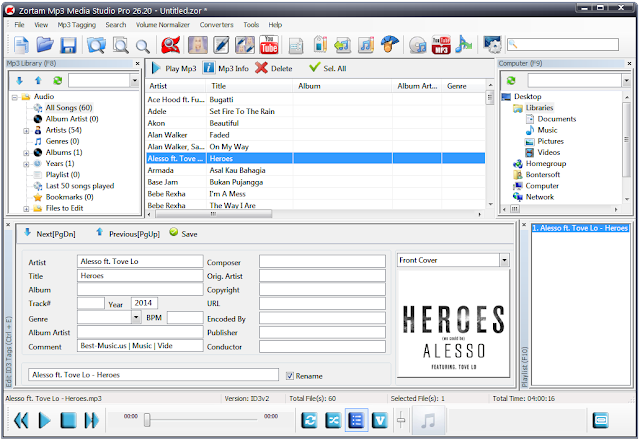This screenshot has width=640, height=440.
Task: Click the red search-with-X icon
Action: pos(171,45)
